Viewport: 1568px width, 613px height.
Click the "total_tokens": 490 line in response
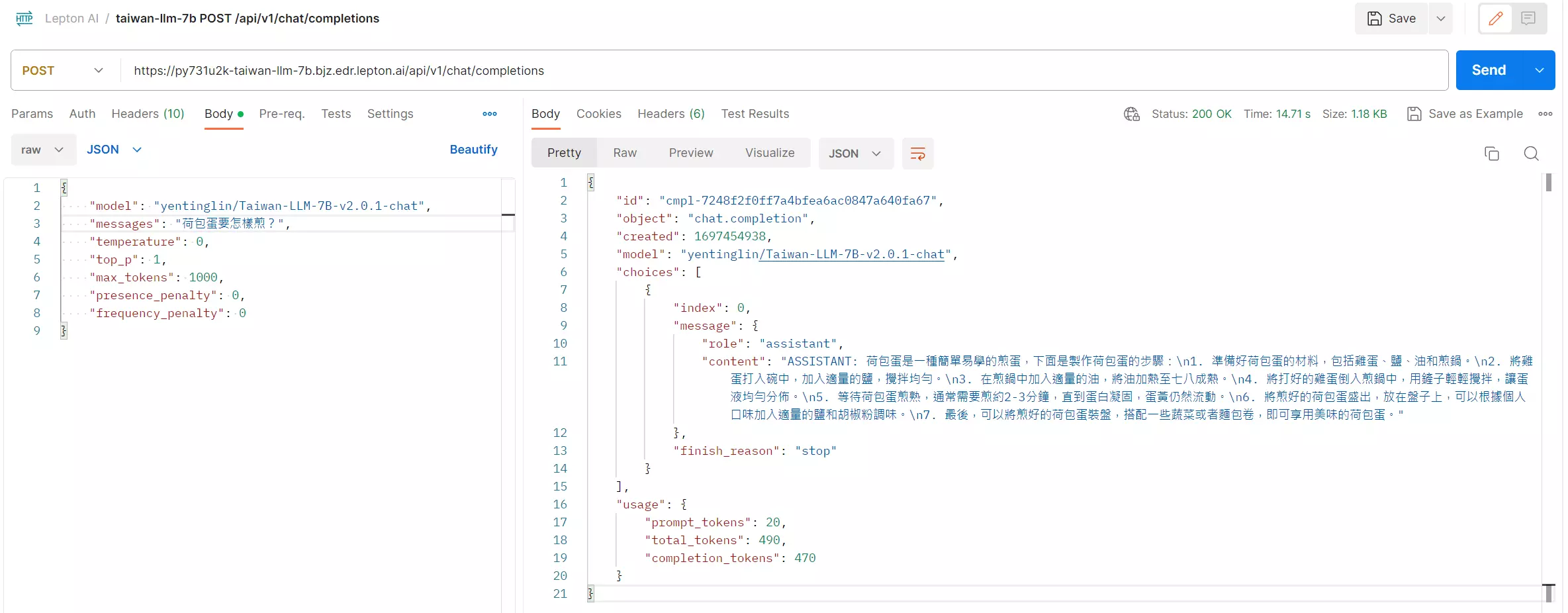point(715,540)
